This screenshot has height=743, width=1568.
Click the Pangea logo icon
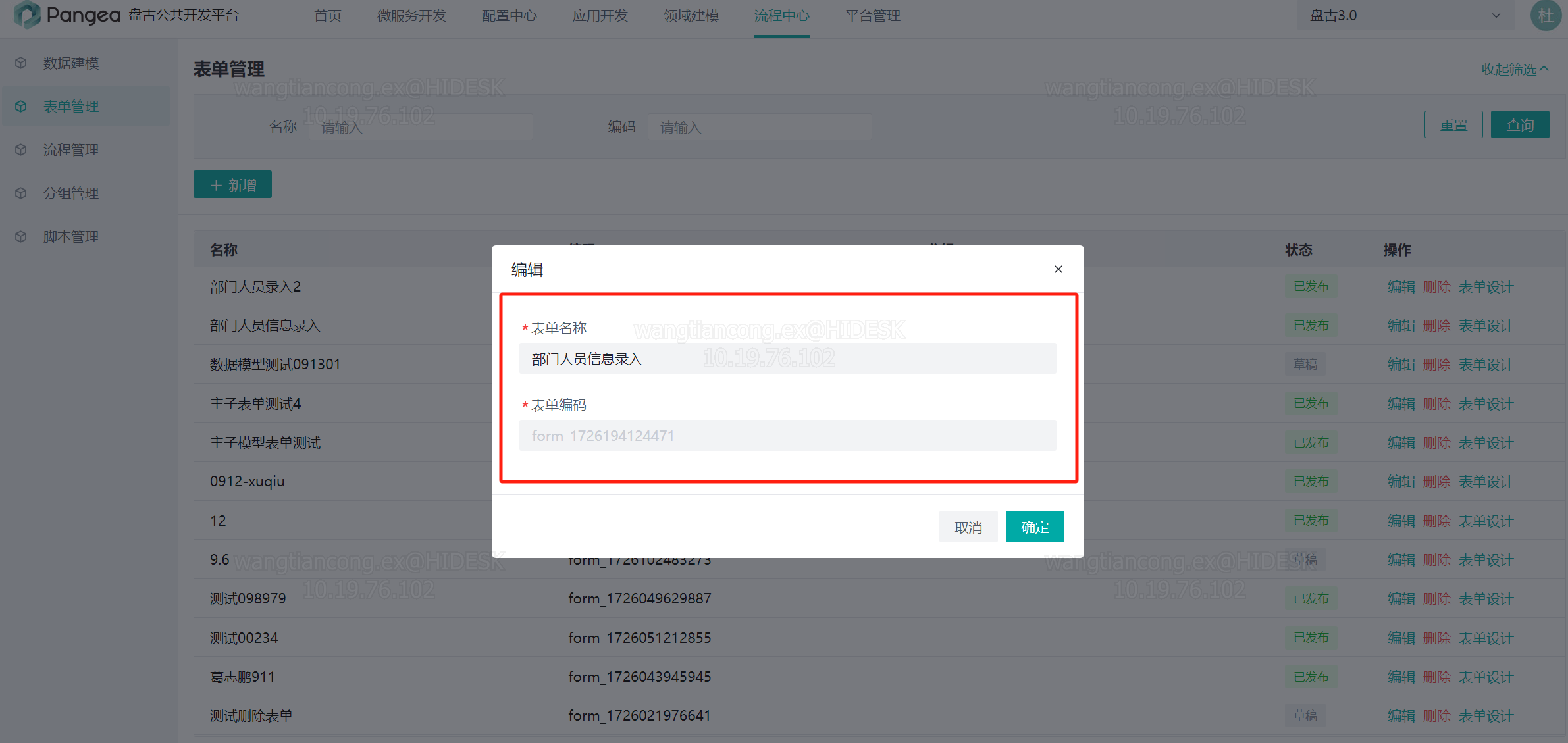click(27, 14)
